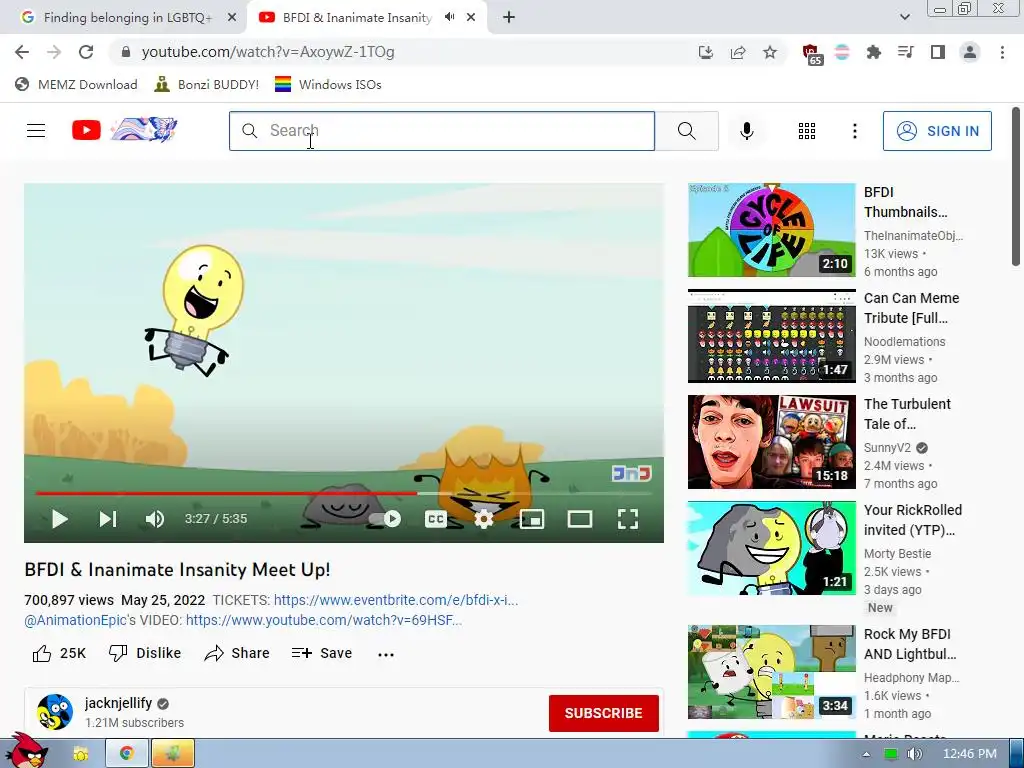Open the media control toolbar button
The image size is (1024, 768).
905,52
